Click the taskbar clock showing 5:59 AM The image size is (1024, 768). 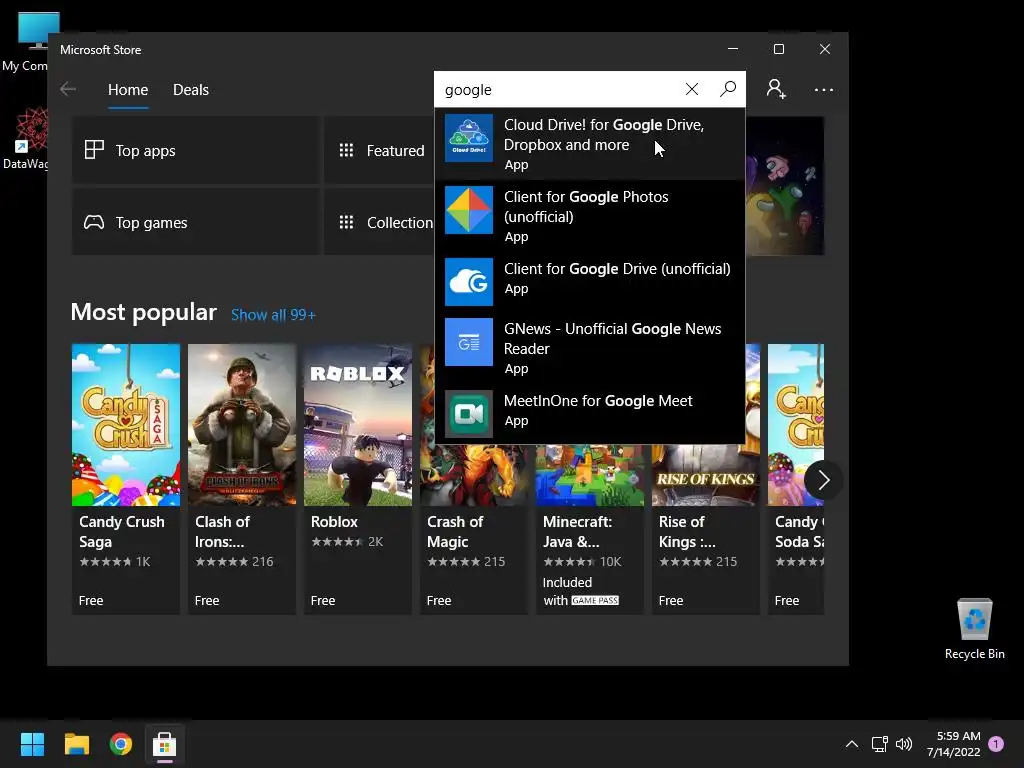tap(954, 744)
